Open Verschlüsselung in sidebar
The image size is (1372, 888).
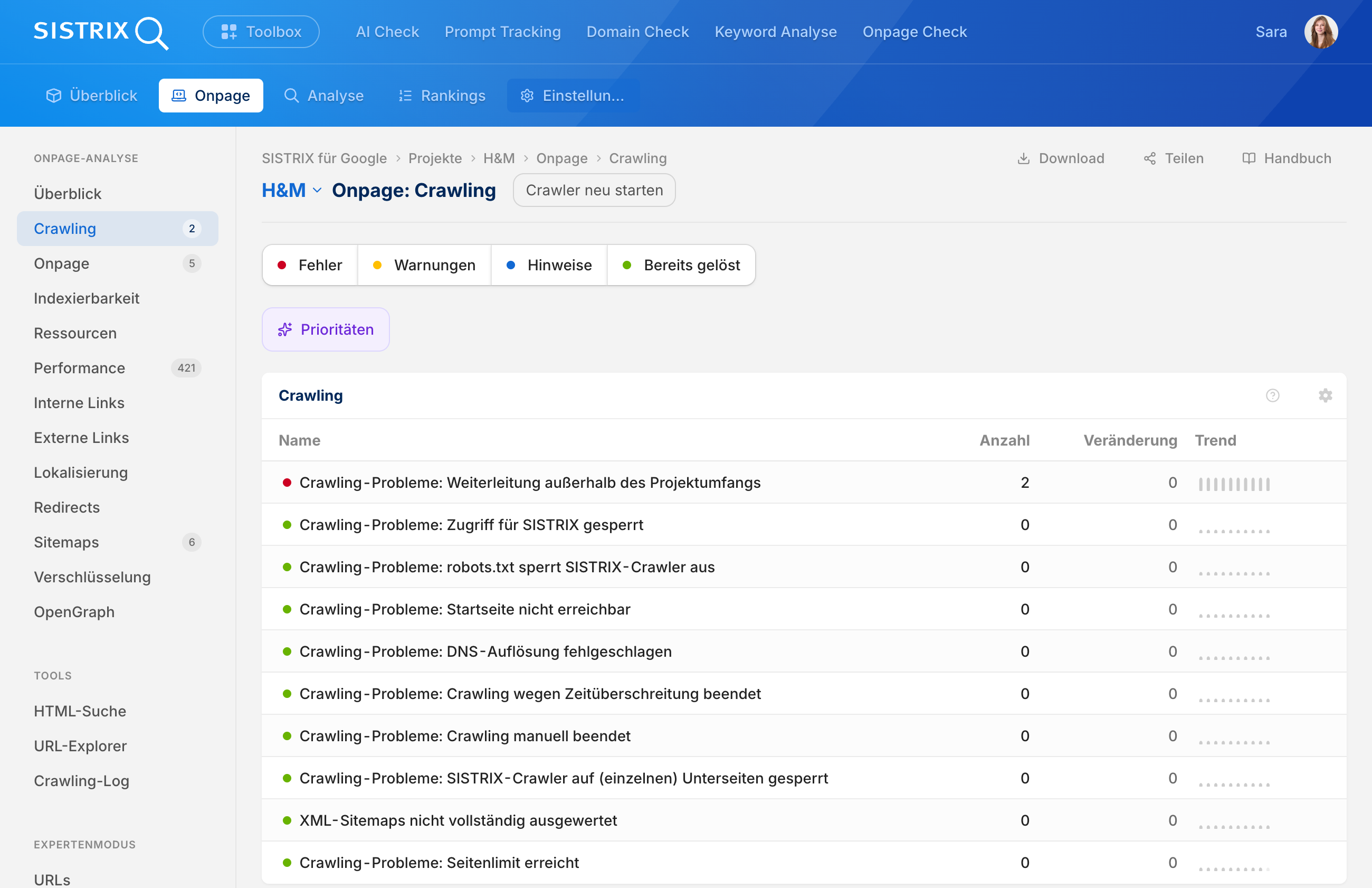118,577
